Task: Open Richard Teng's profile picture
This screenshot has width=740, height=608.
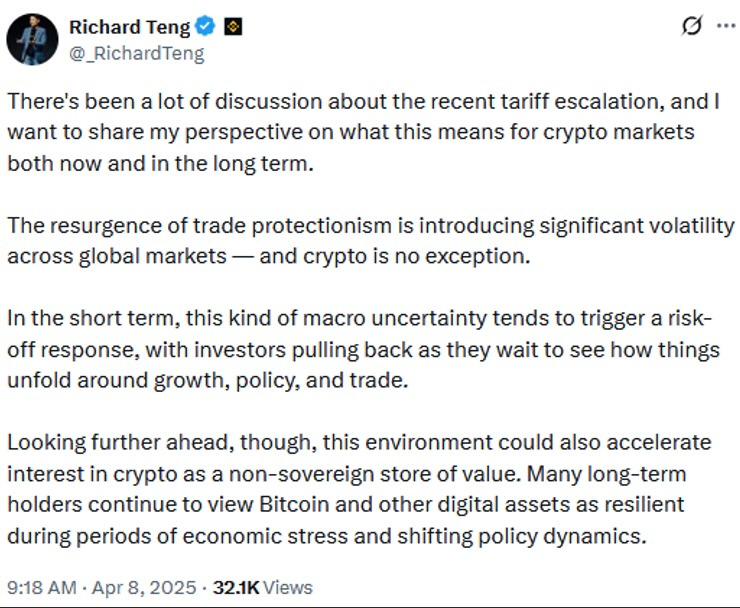Action: (32, 39)
